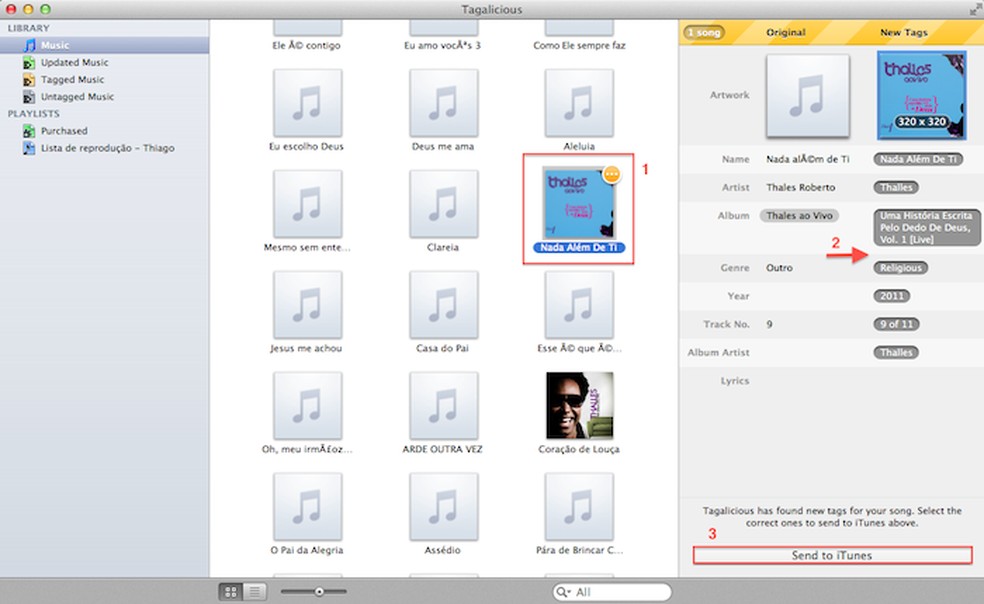This screenshot has height=604, width=984.
Task: Click the LIBRARY section header
Action: pyautogui.click(x=28, y=28)
